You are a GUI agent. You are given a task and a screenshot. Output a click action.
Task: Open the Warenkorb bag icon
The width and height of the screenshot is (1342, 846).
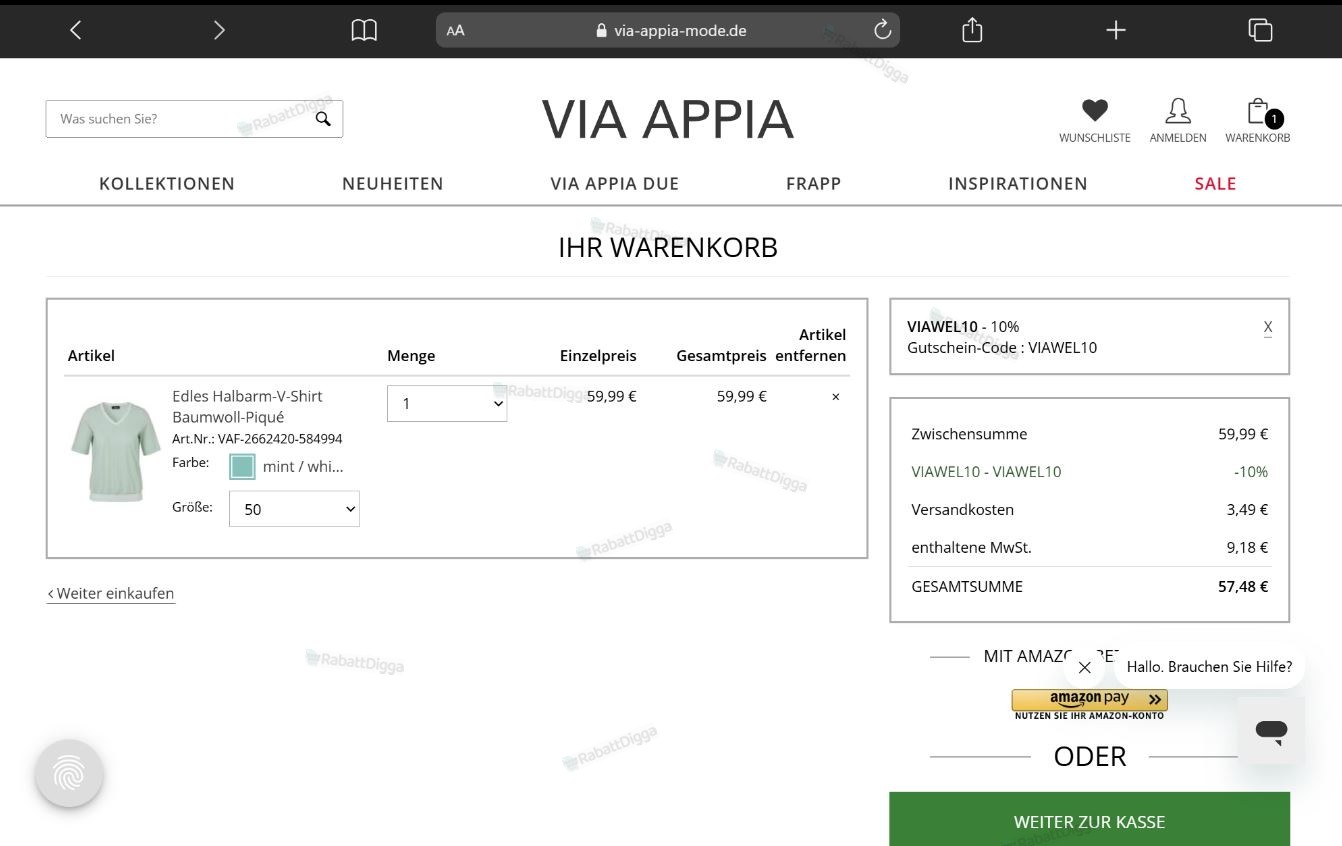(x=1260, y=112)
